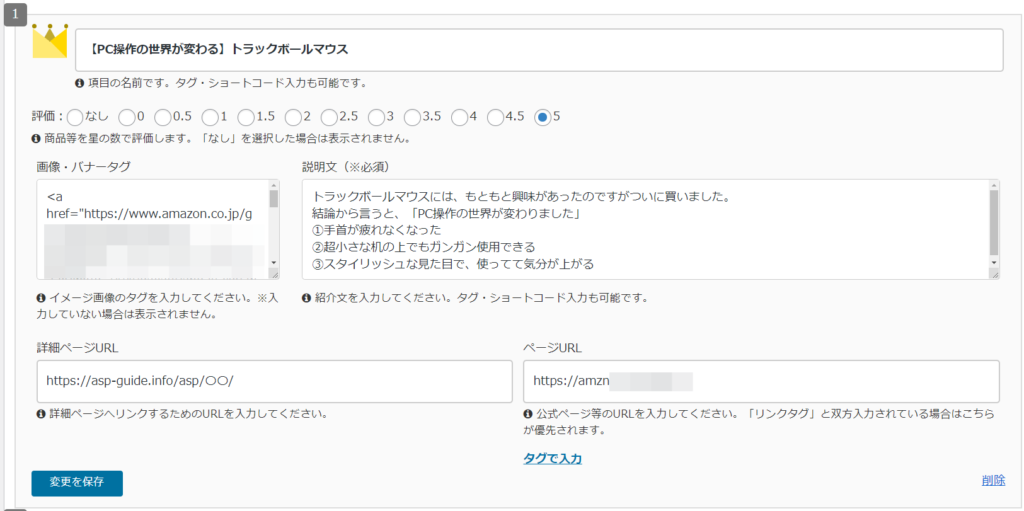Open the タグで入力 link

click(x=552, y=459)
